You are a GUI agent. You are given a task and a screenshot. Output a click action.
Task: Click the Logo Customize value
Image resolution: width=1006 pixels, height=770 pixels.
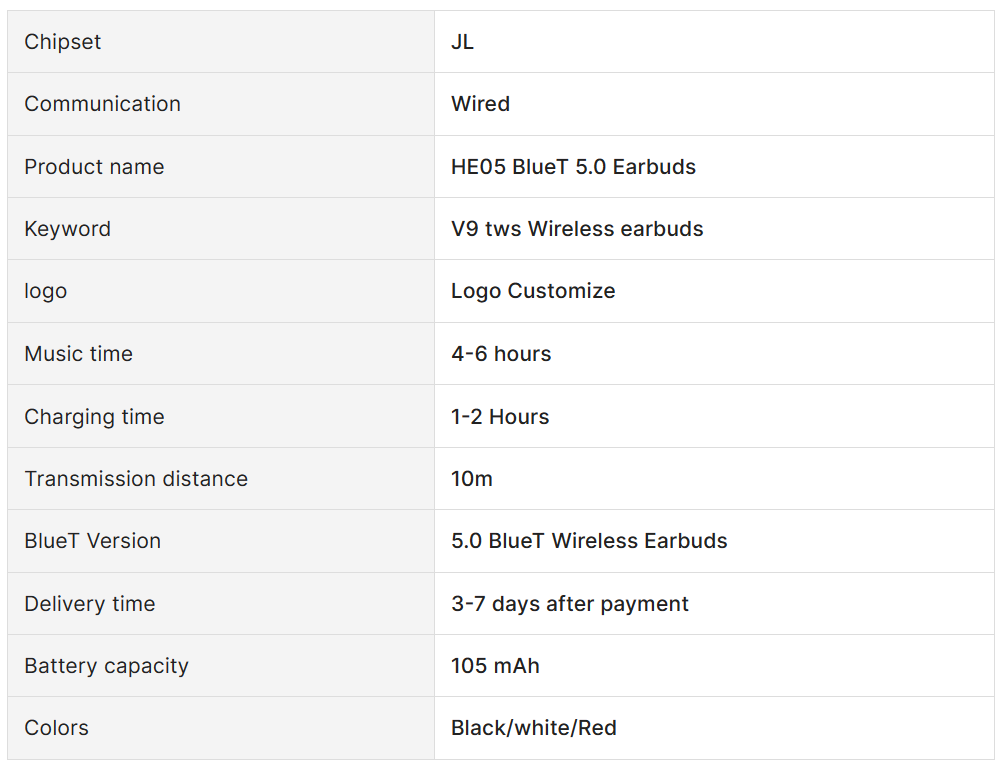[533, 291]
